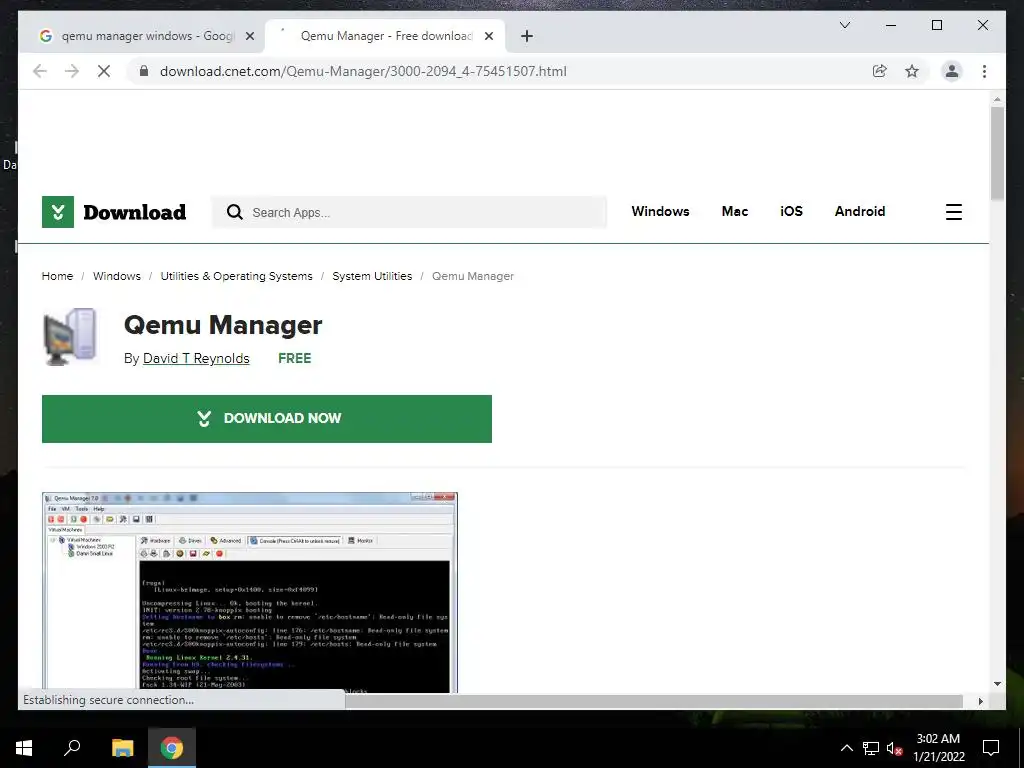This screenshot has height=768, width=1024.
Task: Click the green Download logo icon
Action: pyautogui.click(x=57, y=212)
